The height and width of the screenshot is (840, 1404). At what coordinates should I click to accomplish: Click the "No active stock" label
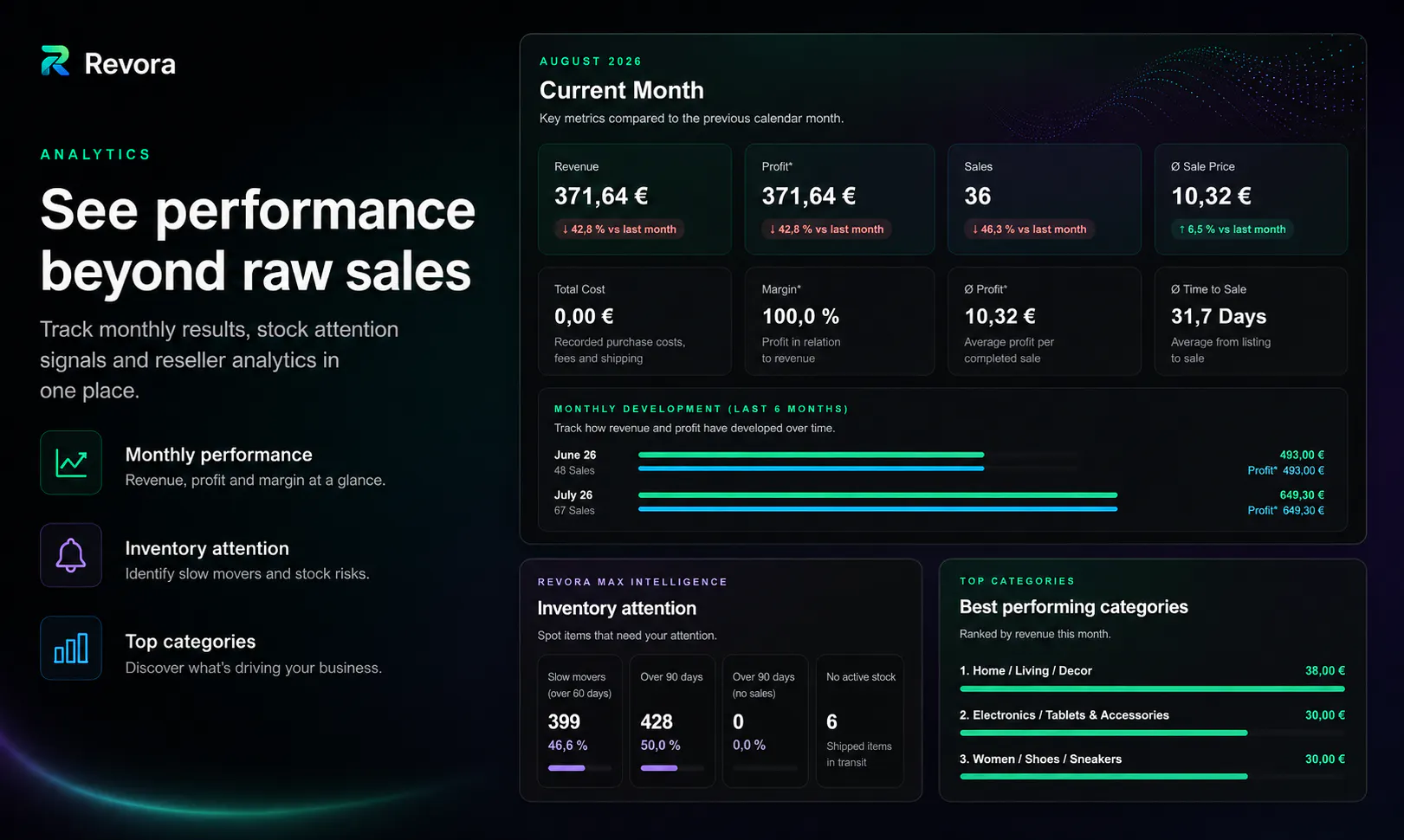(861, 677)
